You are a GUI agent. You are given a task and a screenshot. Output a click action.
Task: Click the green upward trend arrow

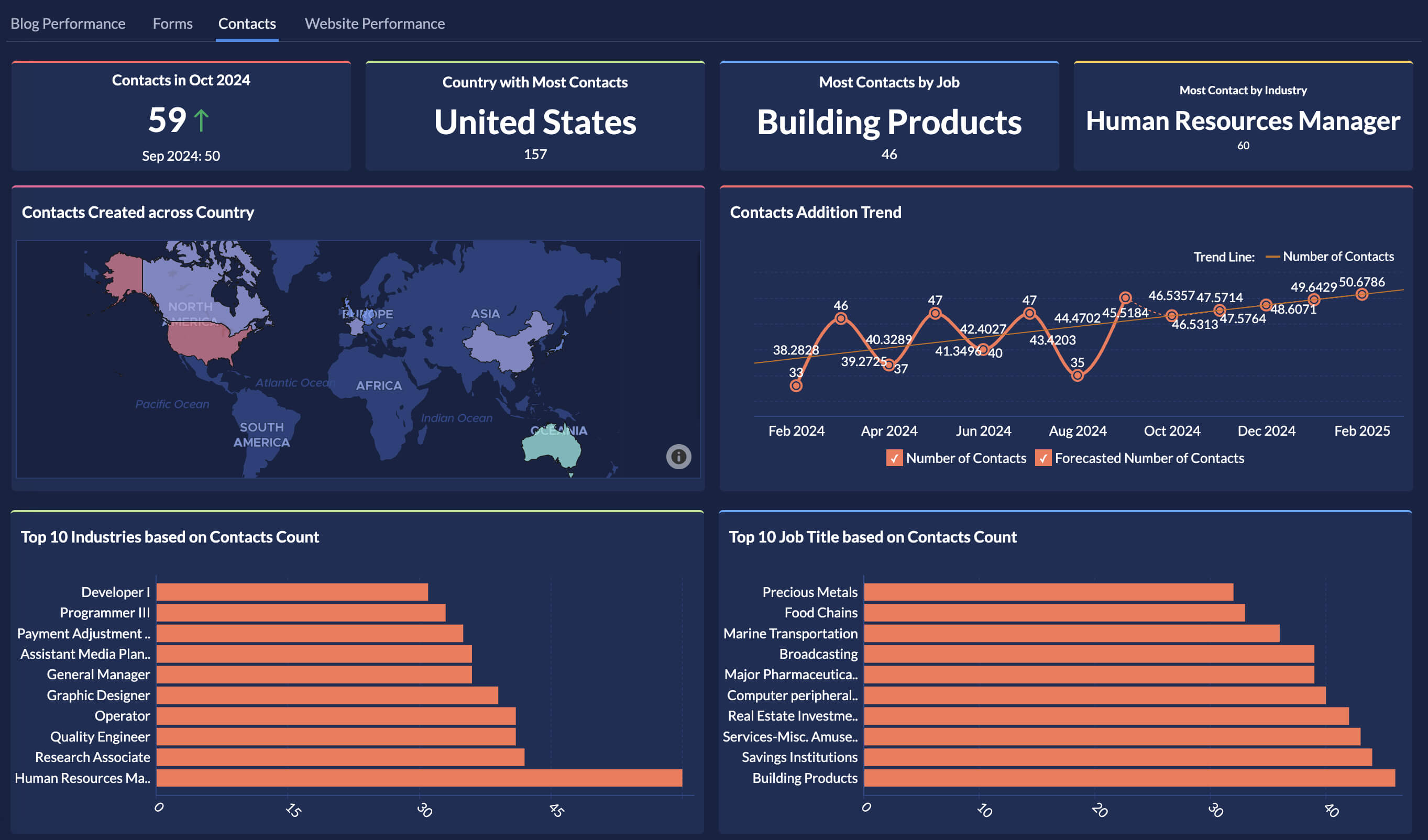pos(201,120)
